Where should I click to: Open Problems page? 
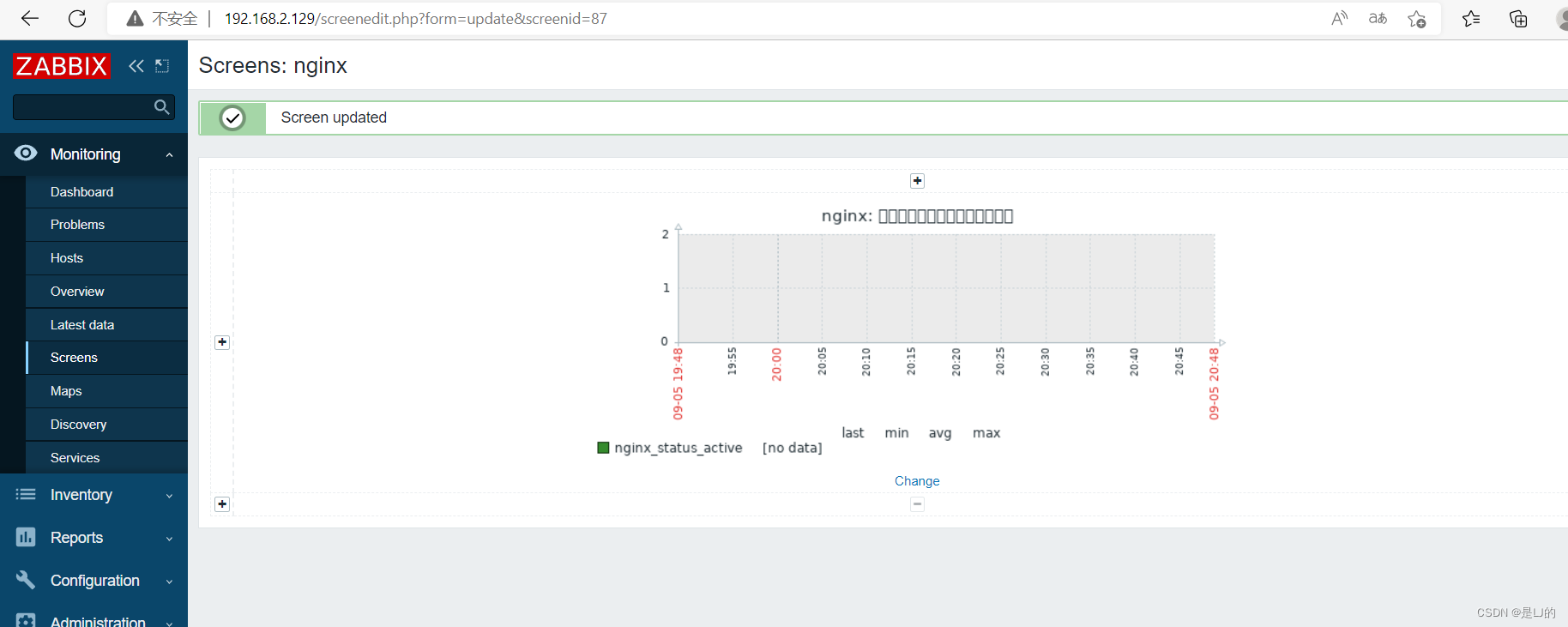[x=77, y=225]
